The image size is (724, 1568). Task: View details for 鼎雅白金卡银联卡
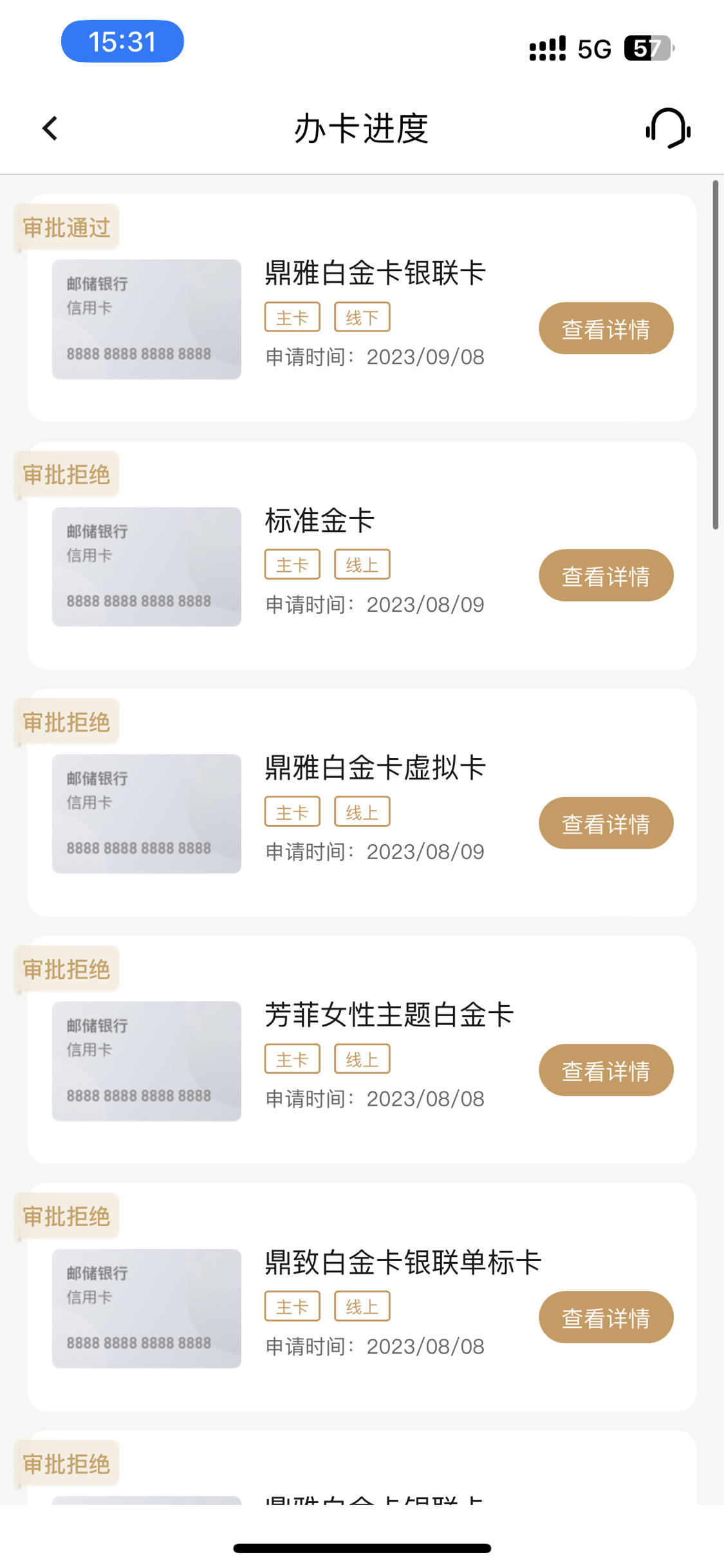[606, 328]
